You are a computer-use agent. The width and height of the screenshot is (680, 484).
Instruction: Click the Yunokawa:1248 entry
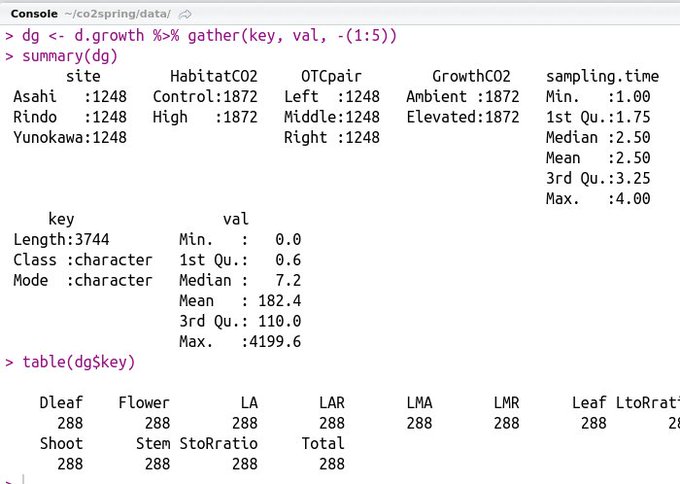(x=70, y=137)
